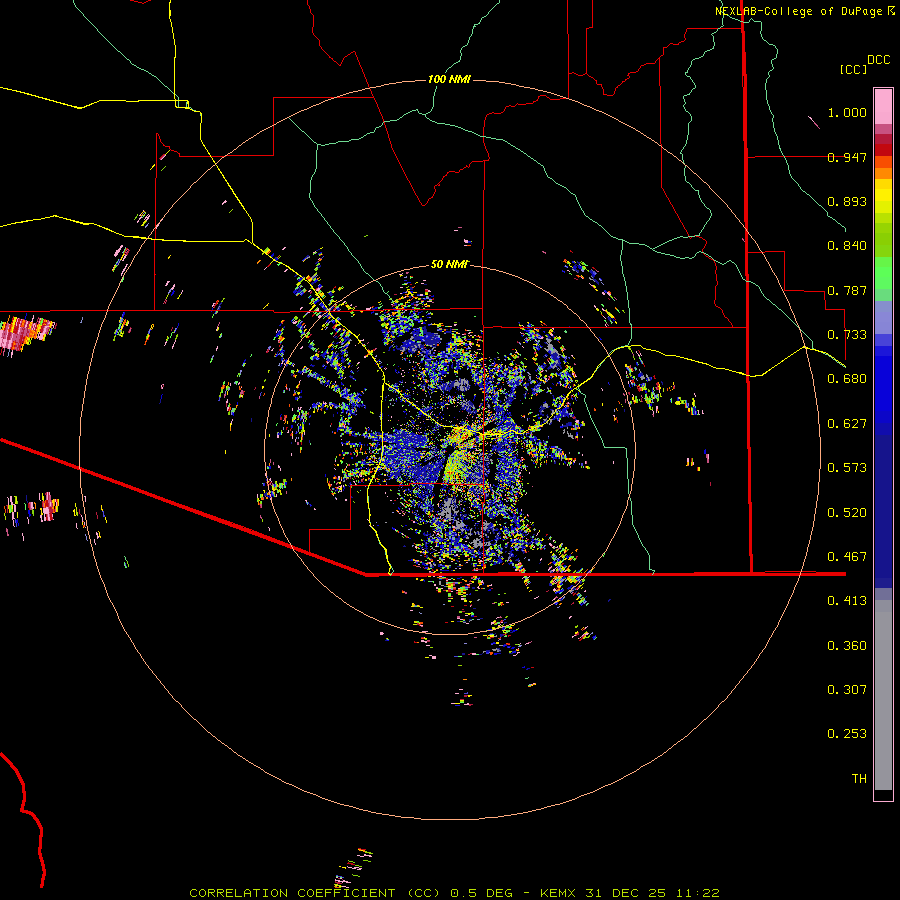Click the 0.733 scale value
Screen dimensions: 900x900
click(847, 335)
